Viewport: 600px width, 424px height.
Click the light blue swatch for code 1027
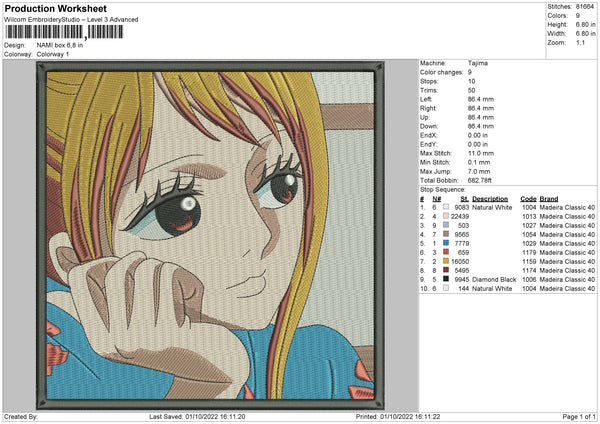click(x=446, y=225)
